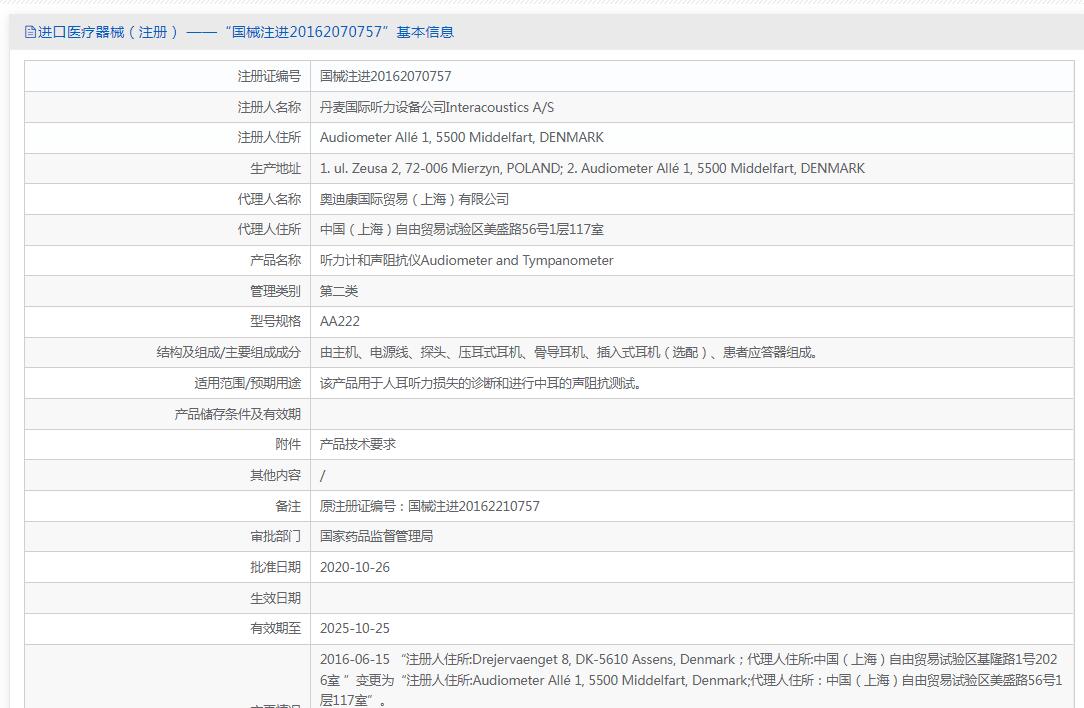
Task: Select the 生效日期 label
Action: (275, 598)
